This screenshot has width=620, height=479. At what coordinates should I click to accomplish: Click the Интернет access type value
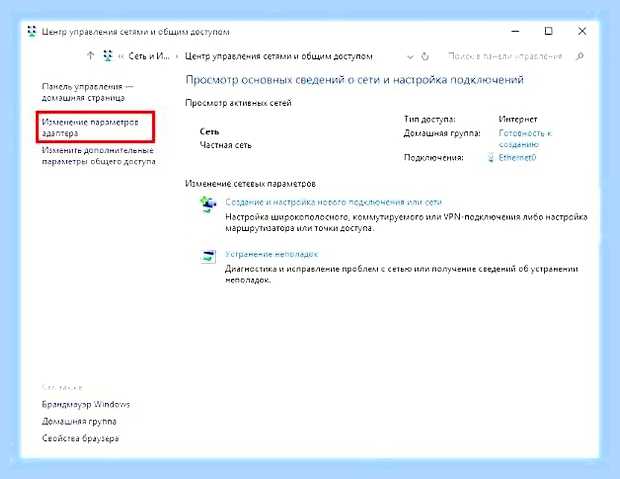(x=518, y=119)
